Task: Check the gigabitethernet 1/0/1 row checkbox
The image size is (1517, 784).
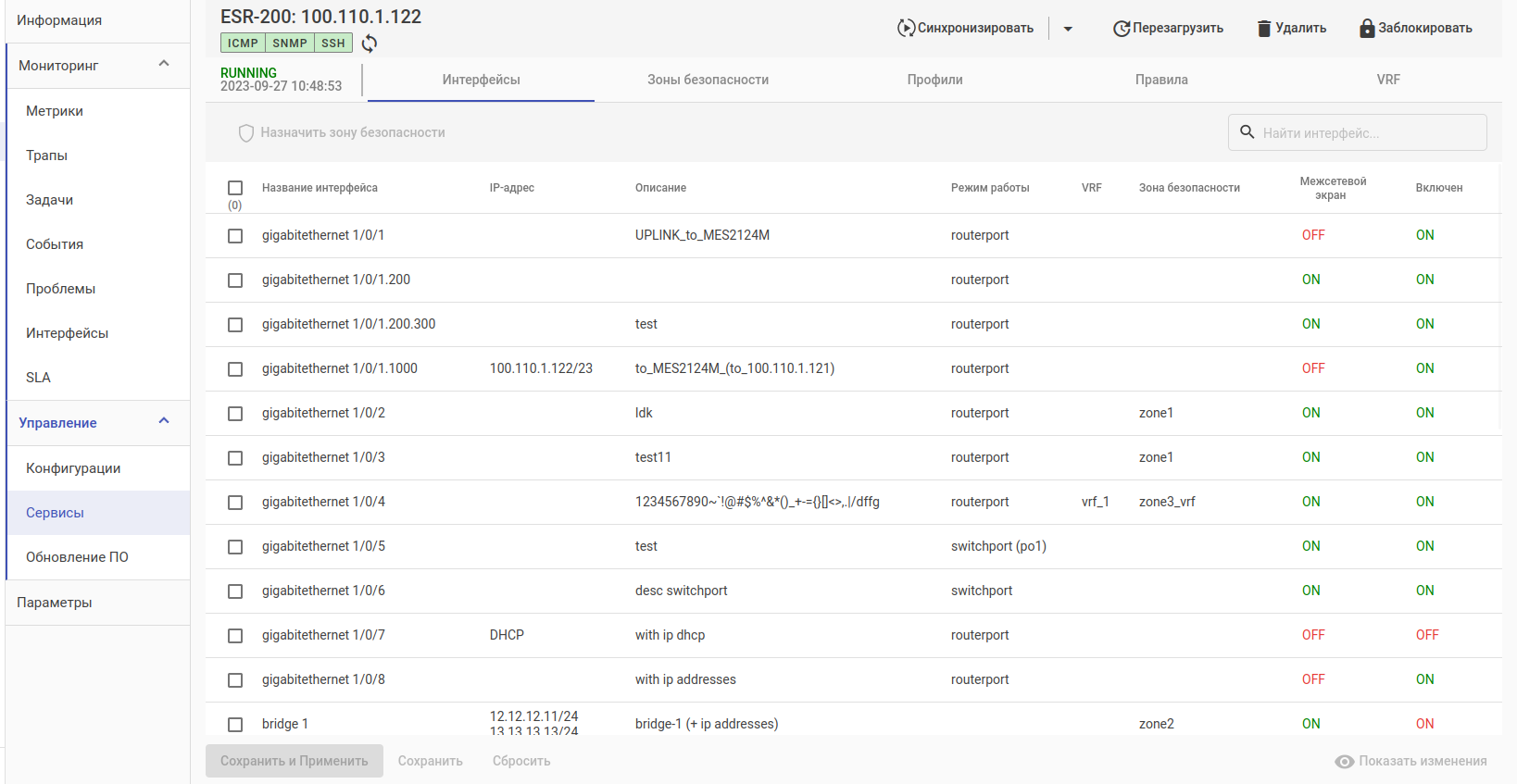Action: 235,236
